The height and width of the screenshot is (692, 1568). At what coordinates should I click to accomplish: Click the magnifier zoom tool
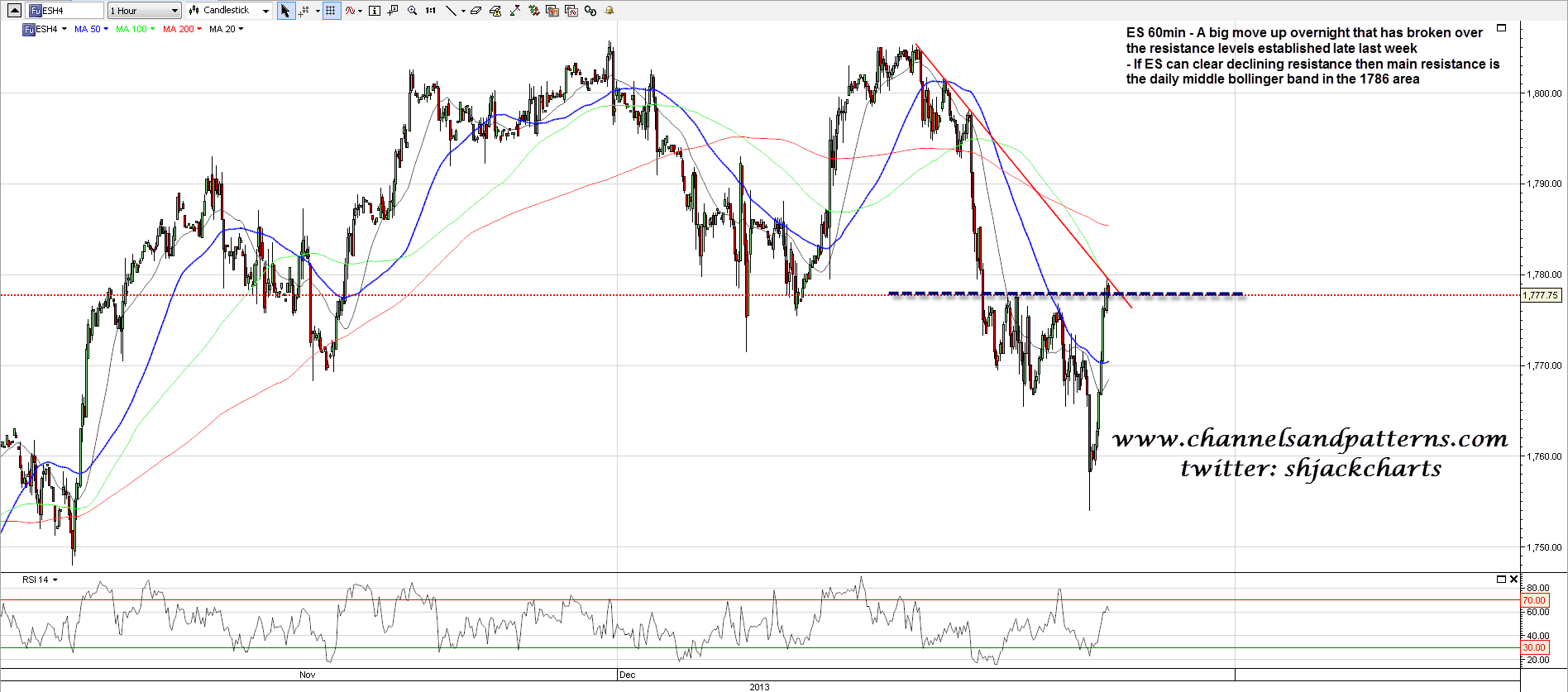[412, 11]
